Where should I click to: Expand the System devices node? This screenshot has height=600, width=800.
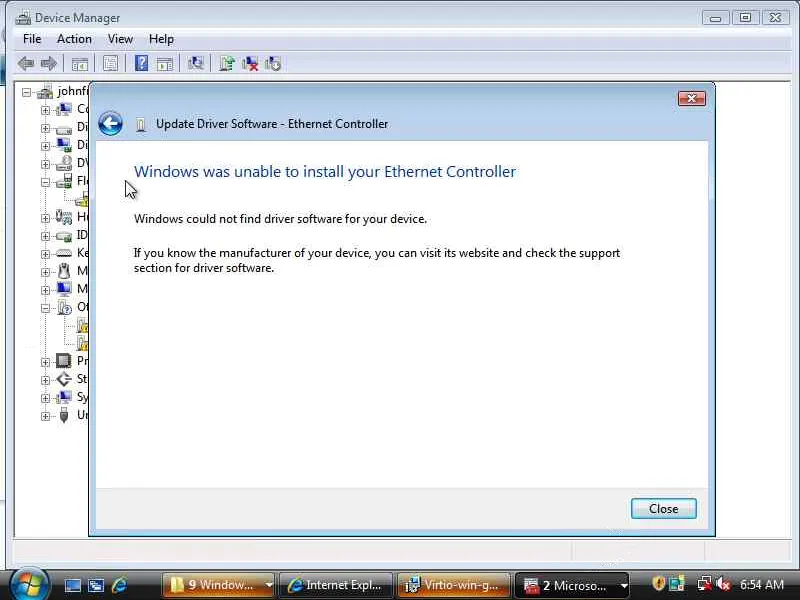(45, 398)
